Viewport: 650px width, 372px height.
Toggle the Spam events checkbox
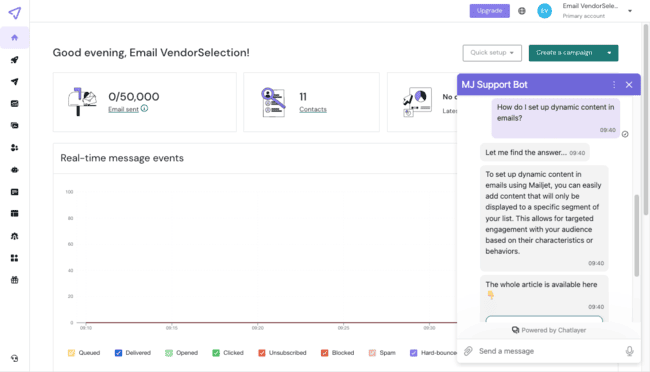click(x=372, y=353)
